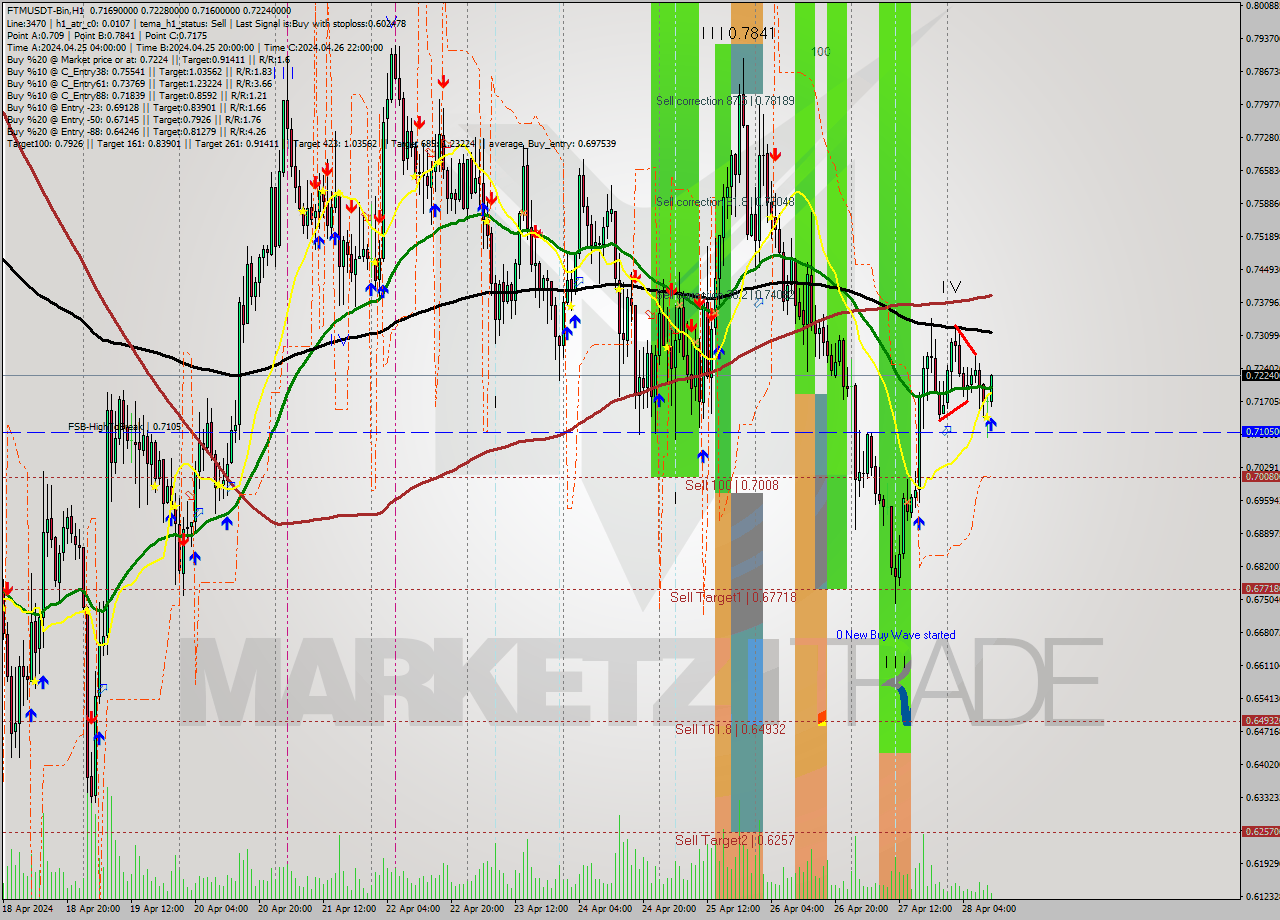The image size is (1280, 920).
Task: Click the '23 Apr 12:00' time axis label
Action: [x=541, y=909]
